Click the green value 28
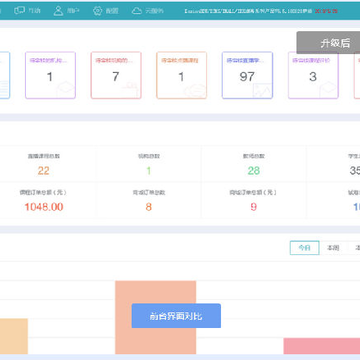This screenshot has height=360, width=360. [254, 171]
